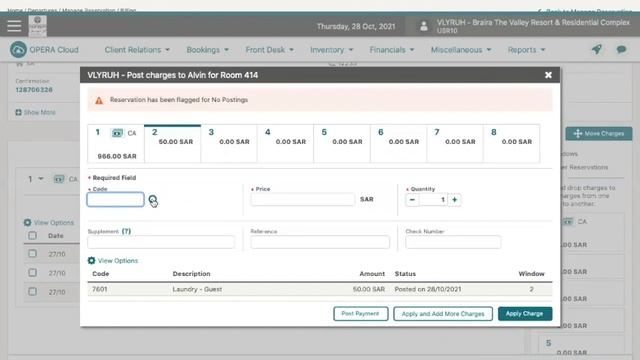This screenshot has height=360, width=640.
Task: Open the chat bubble icon
Action: tap(621, 50)
